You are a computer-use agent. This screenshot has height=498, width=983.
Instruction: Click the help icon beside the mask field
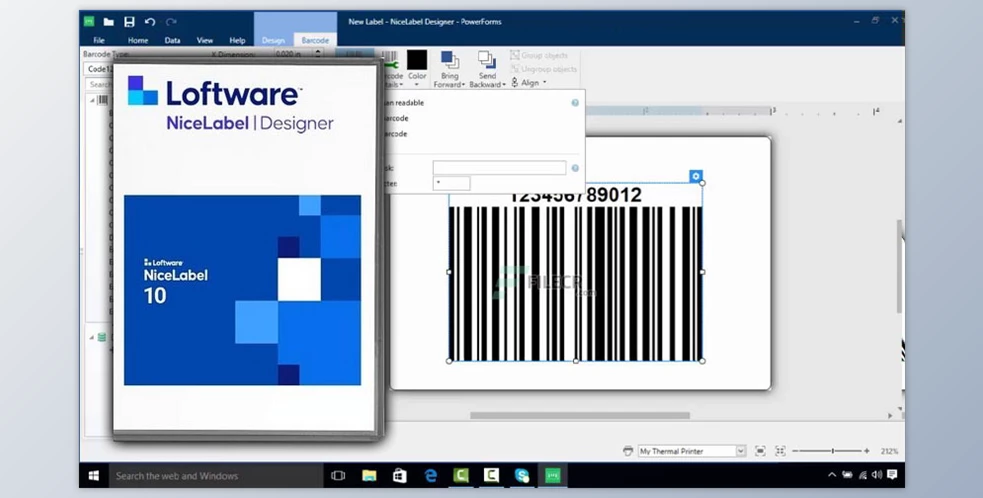coord(575,168)
